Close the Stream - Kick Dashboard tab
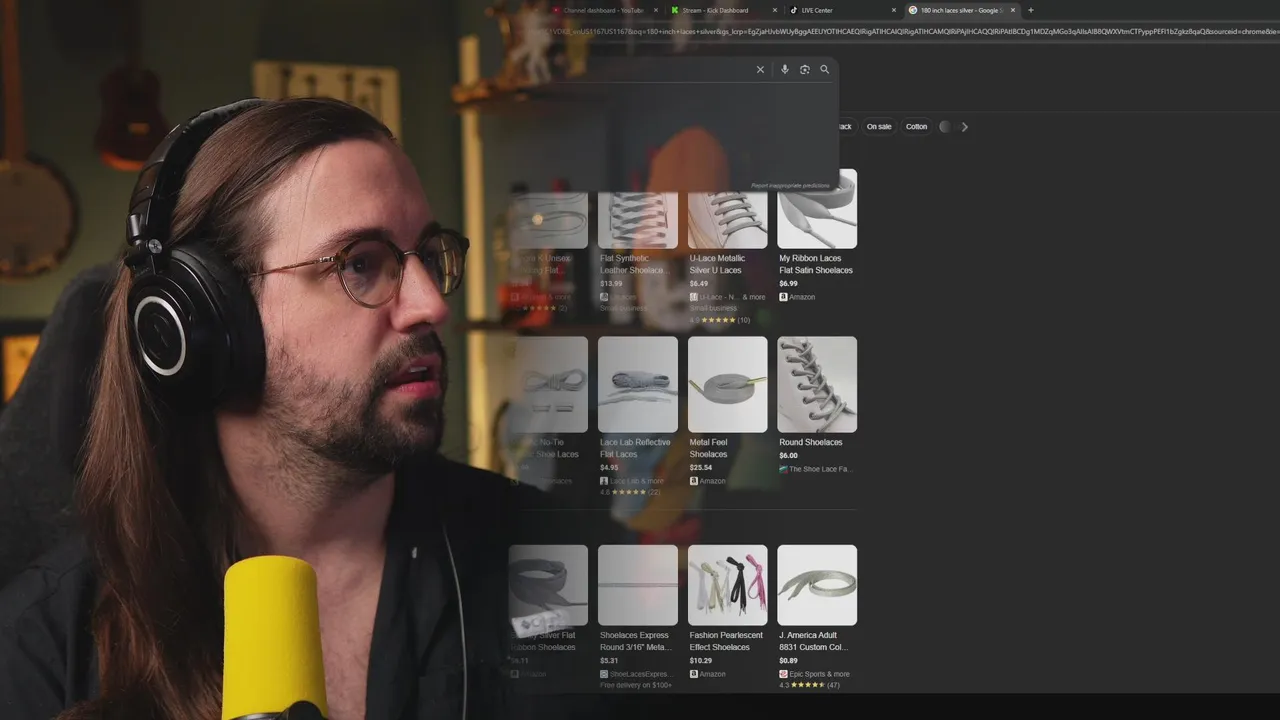The image size is (1280, 720). (x=775, y=10)
